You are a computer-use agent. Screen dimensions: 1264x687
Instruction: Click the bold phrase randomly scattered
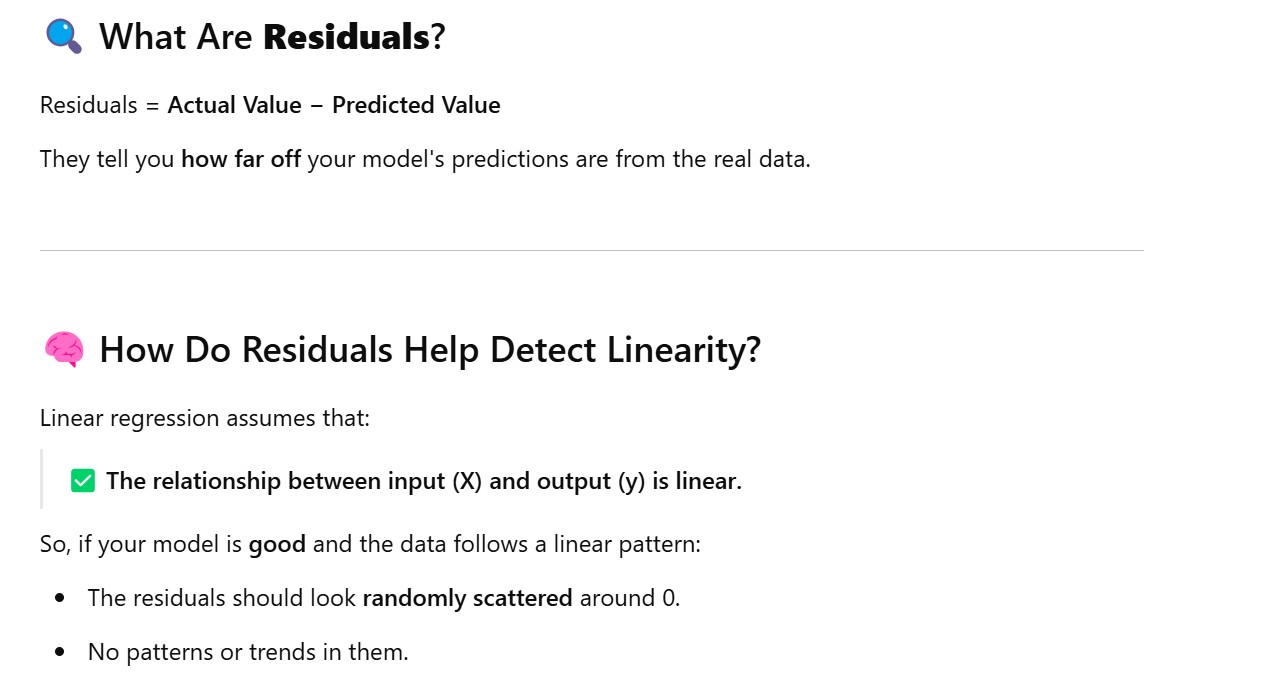click(467, 598)
